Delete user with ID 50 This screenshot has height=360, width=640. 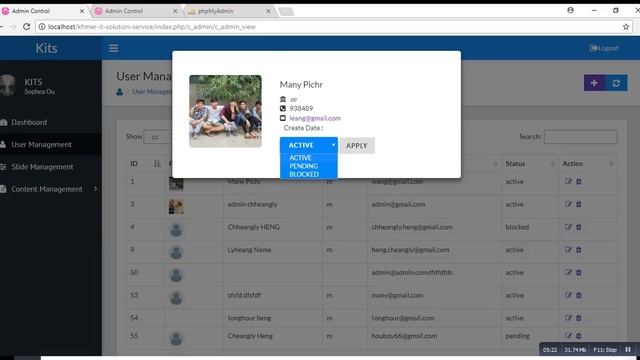pyautogui.click(x=579, y=272)
